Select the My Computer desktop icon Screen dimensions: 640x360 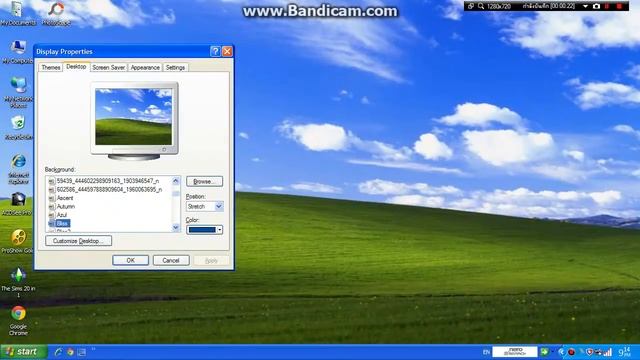coord(18,51)
